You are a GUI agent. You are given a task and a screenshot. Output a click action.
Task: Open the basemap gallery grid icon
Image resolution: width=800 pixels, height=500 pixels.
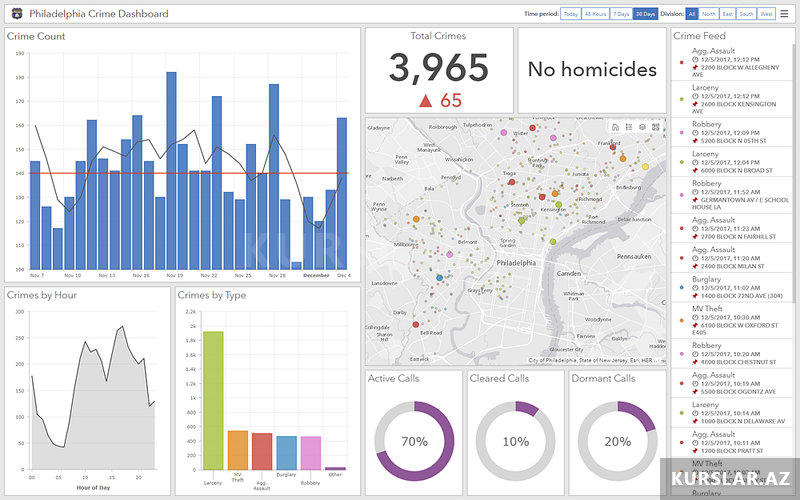[x=655, y=127]
